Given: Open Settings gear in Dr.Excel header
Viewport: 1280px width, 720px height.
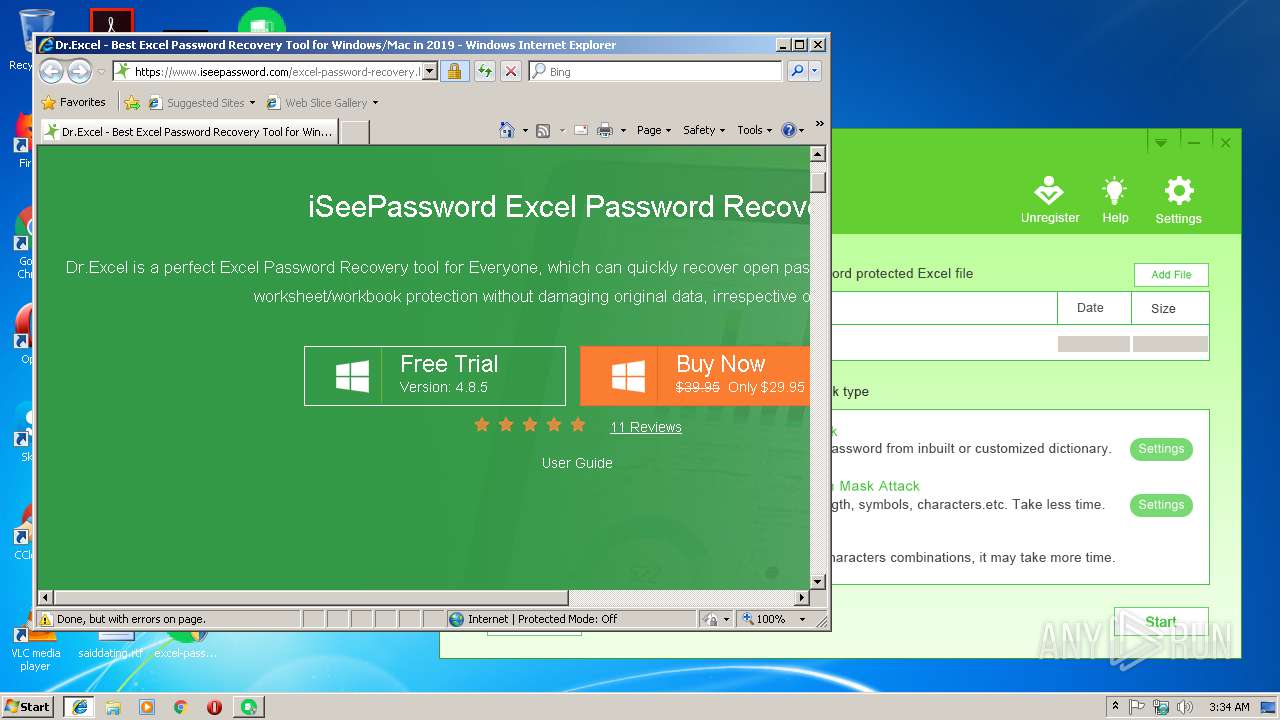Looking at the screenshot, I should [1179, 200].
